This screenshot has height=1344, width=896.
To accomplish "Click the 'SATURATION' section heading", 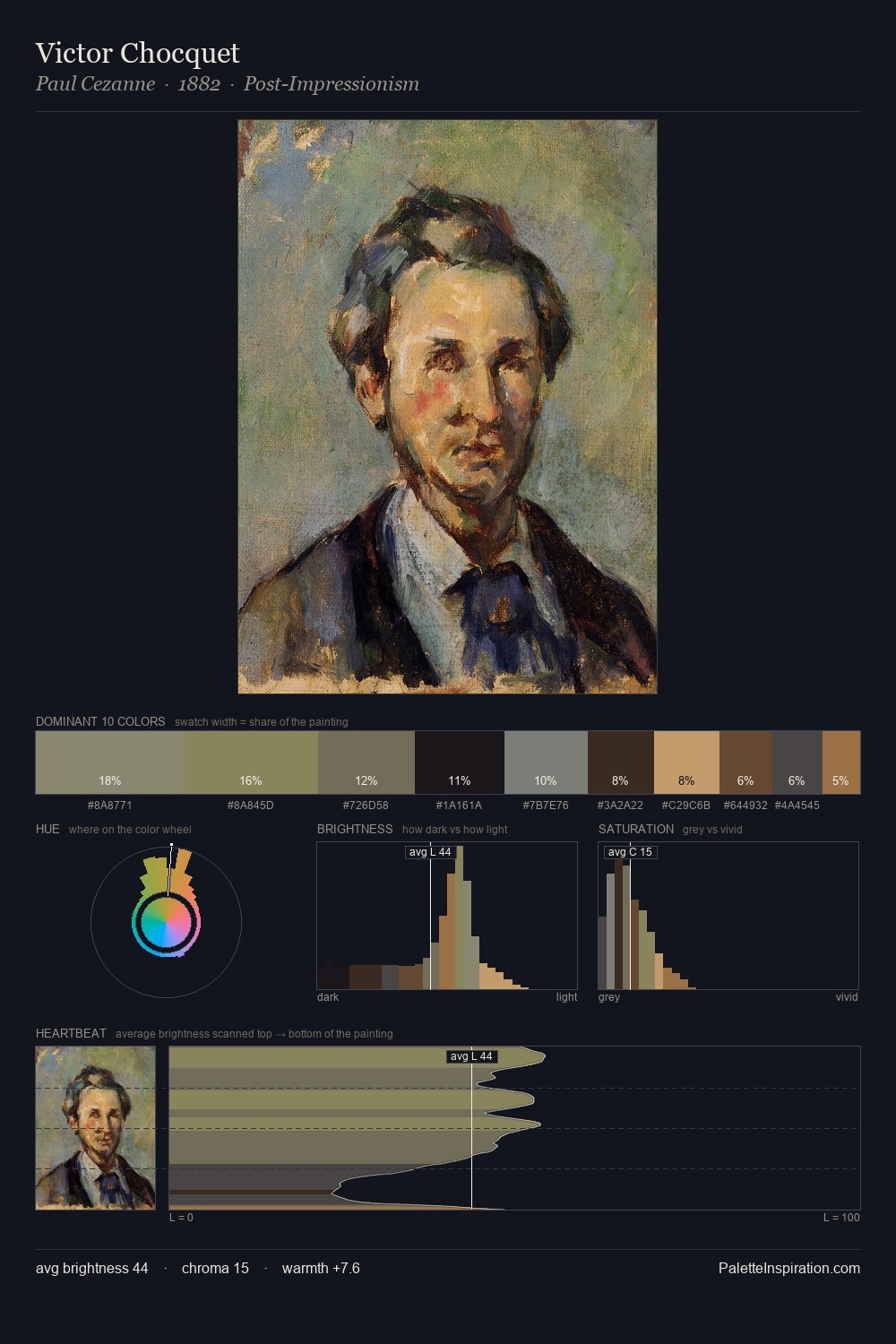I will click(636, 829).
